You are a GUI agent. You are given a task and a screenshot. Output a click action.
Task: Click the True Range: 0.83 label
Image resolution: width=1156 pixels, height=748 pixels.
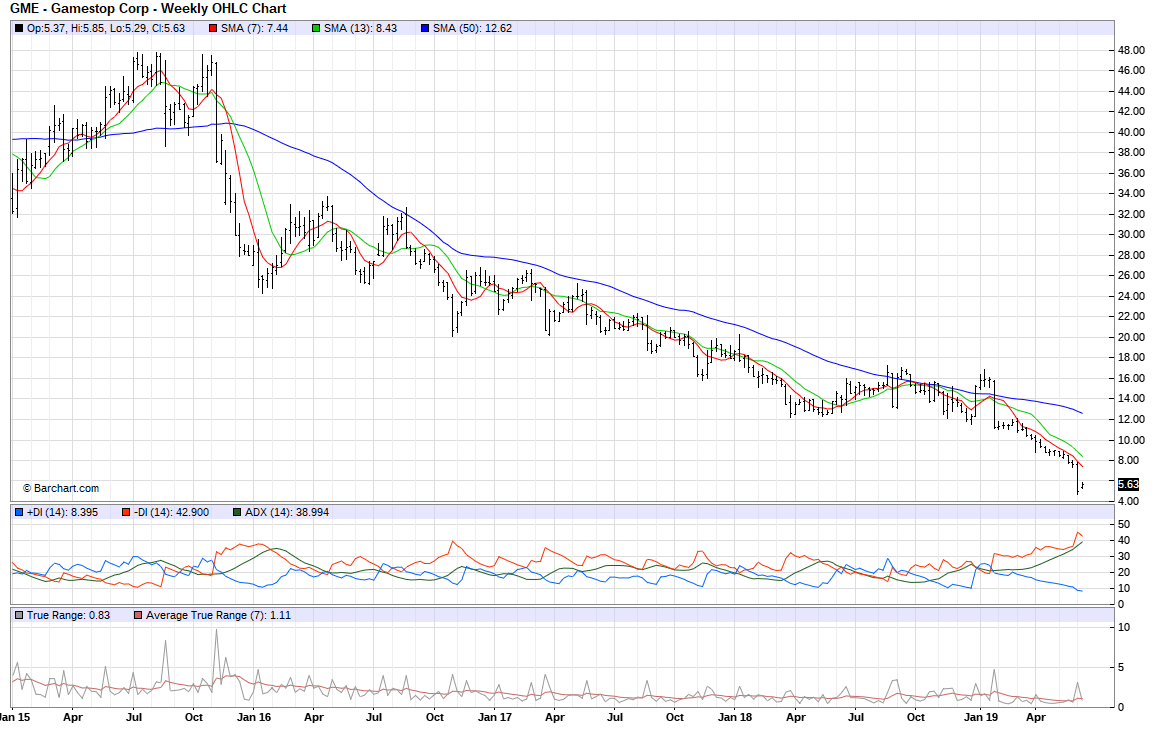coord(69,615)
